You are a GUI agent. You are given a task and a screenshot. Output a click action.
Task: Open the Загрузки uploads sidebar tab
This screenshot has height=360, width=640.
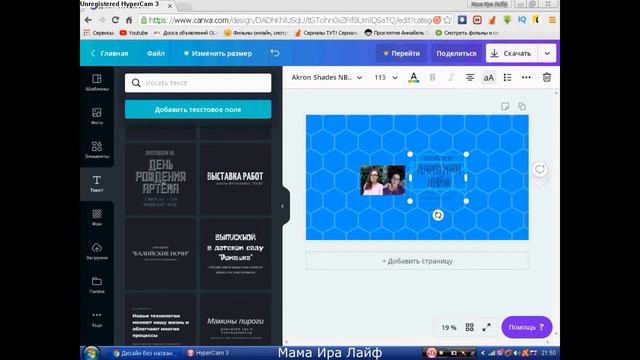coord(97,251)
